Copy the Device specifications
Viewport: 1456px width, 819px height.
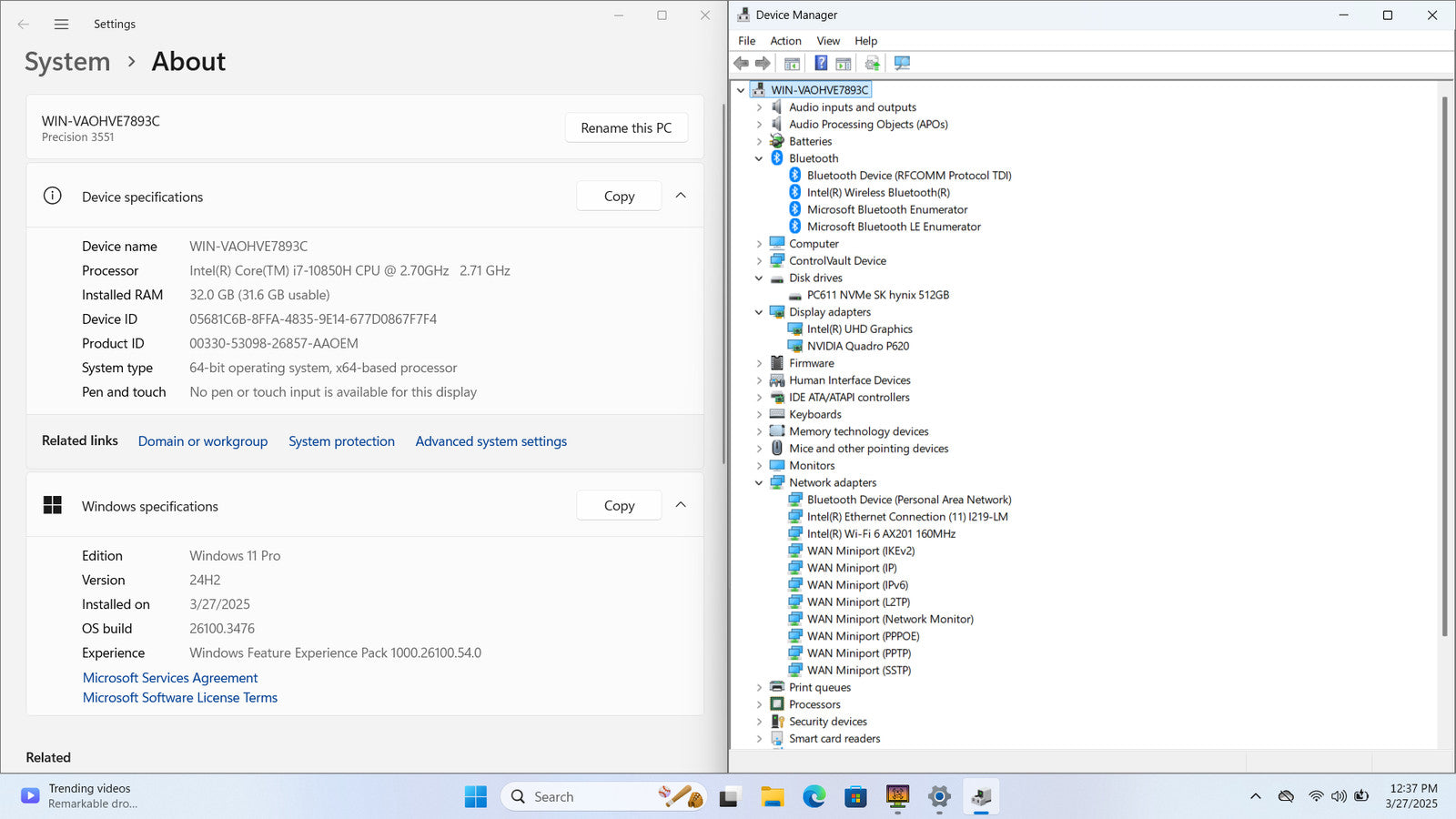619,196
